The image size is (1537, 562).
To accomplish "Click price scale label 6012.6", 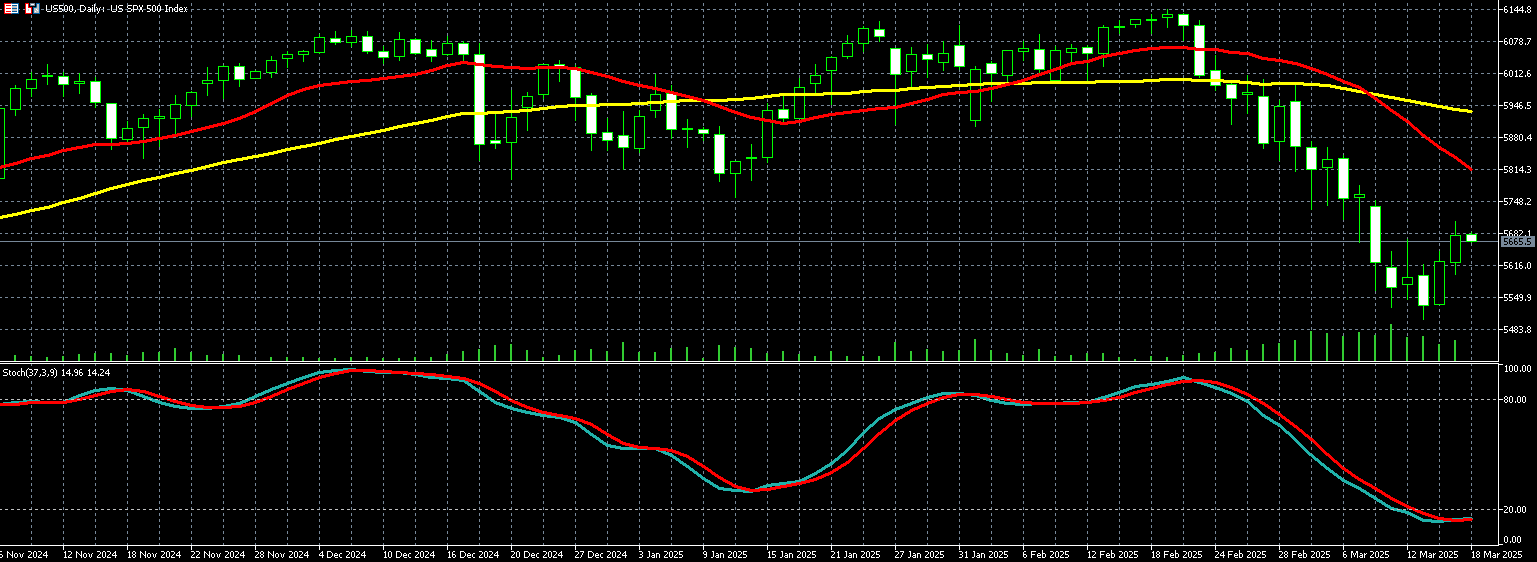I will point(1518,73).
